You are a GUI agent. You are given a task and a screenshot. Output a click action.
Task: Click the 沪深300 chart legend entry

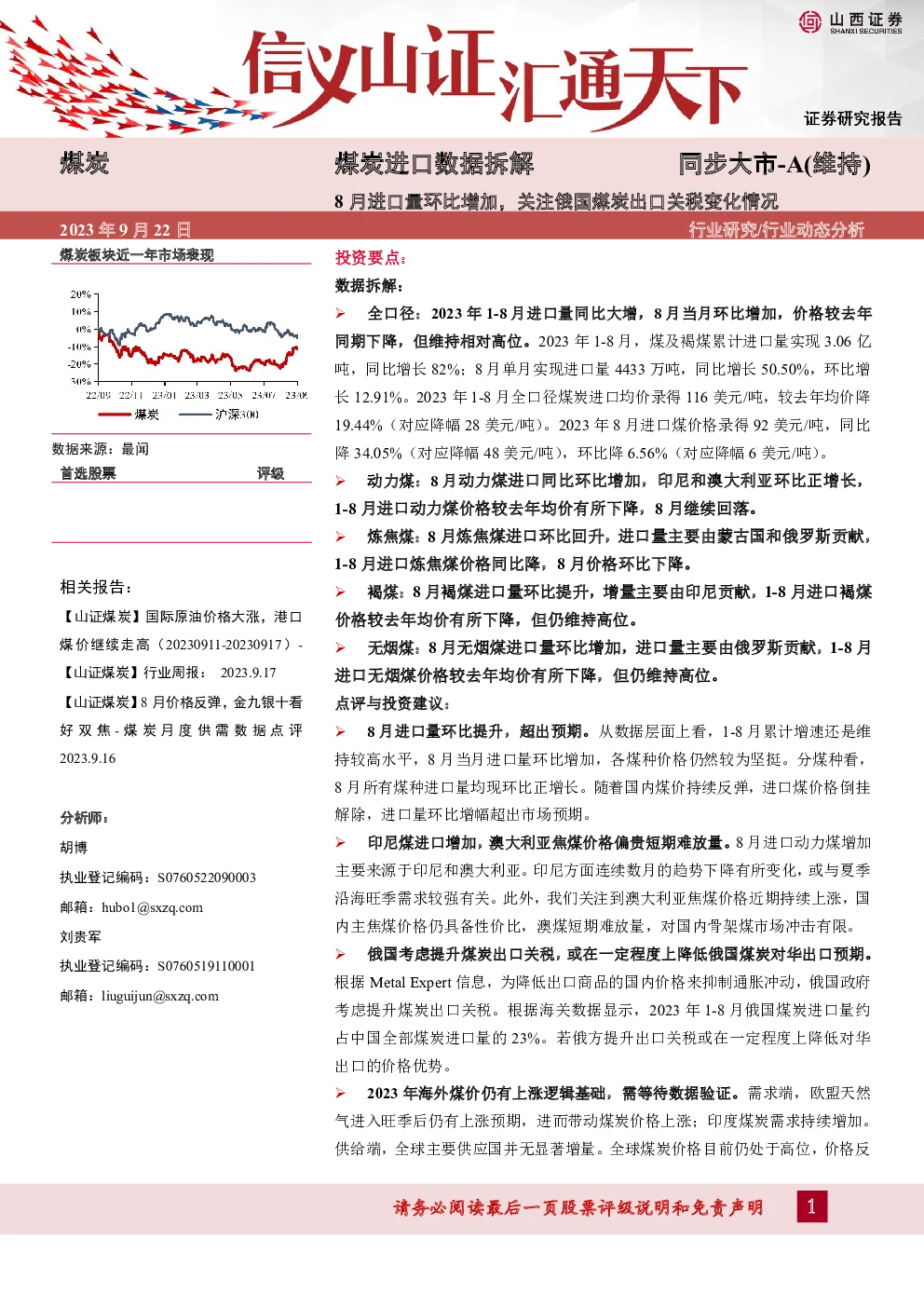point(219,415)
